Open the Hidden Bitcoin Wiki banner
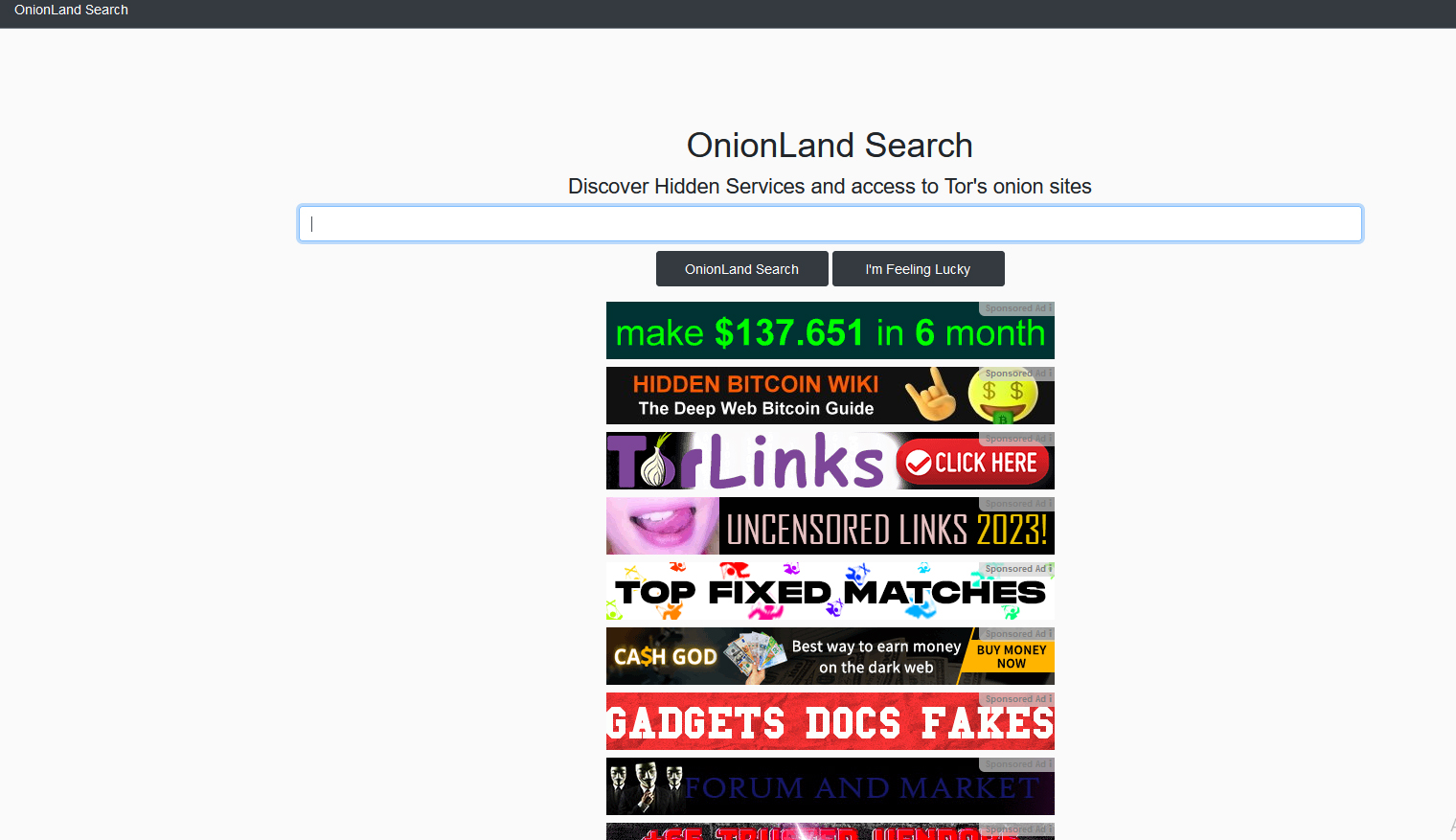 click(830, 396)
